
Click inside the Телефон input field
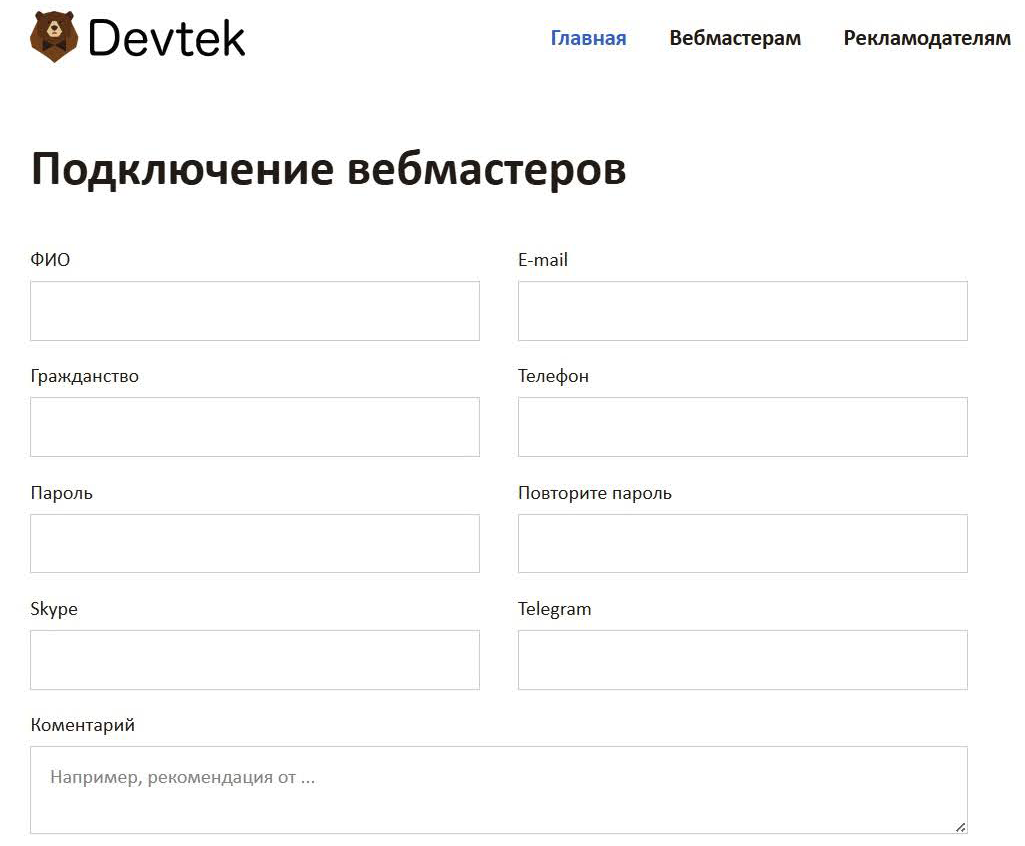coord(741,426)
